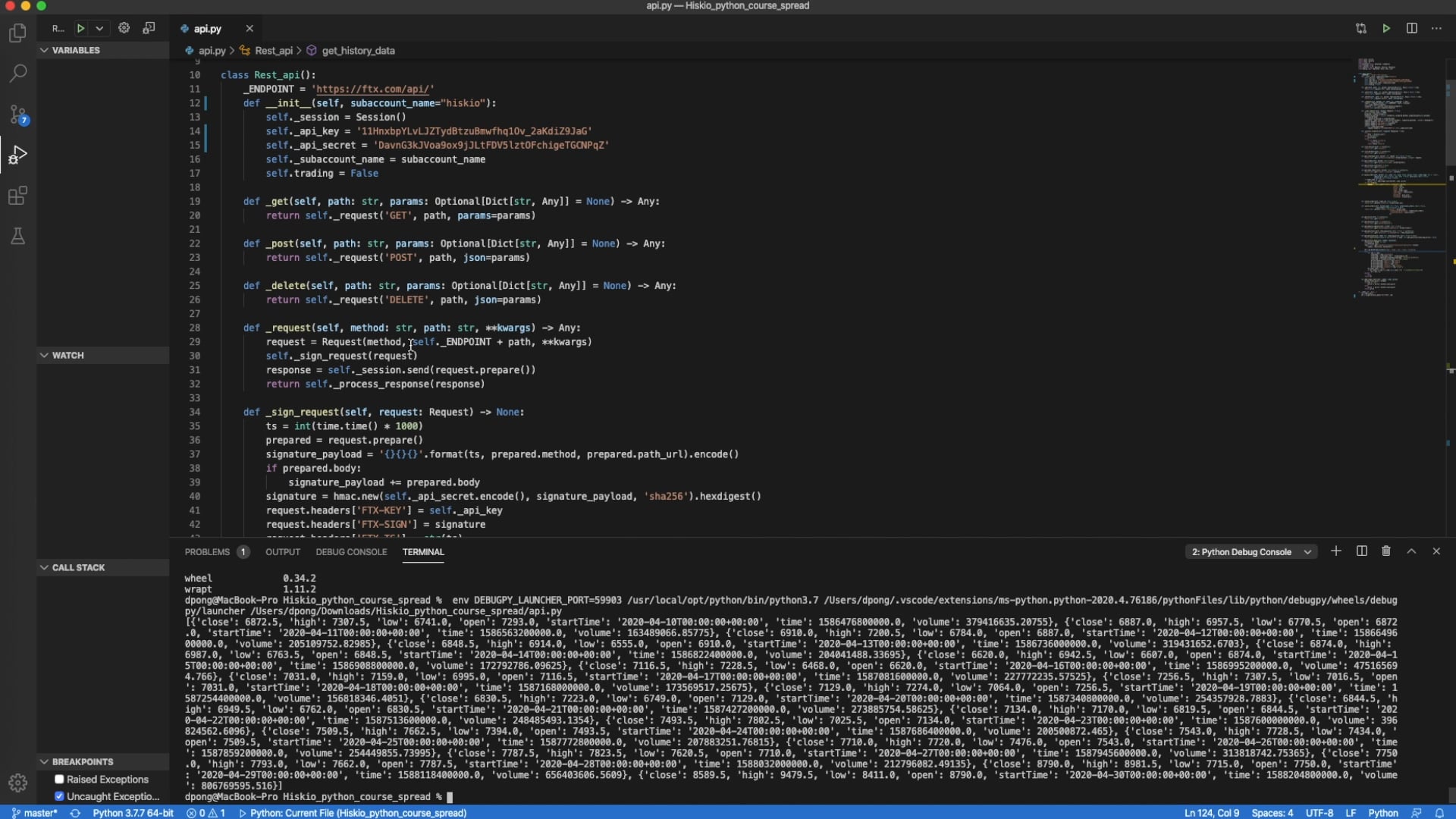The width and height of the screenshot is (1456, 819).
Task: Switch to DEBUG CONSOLE tab
Action: tap(351, 552)
